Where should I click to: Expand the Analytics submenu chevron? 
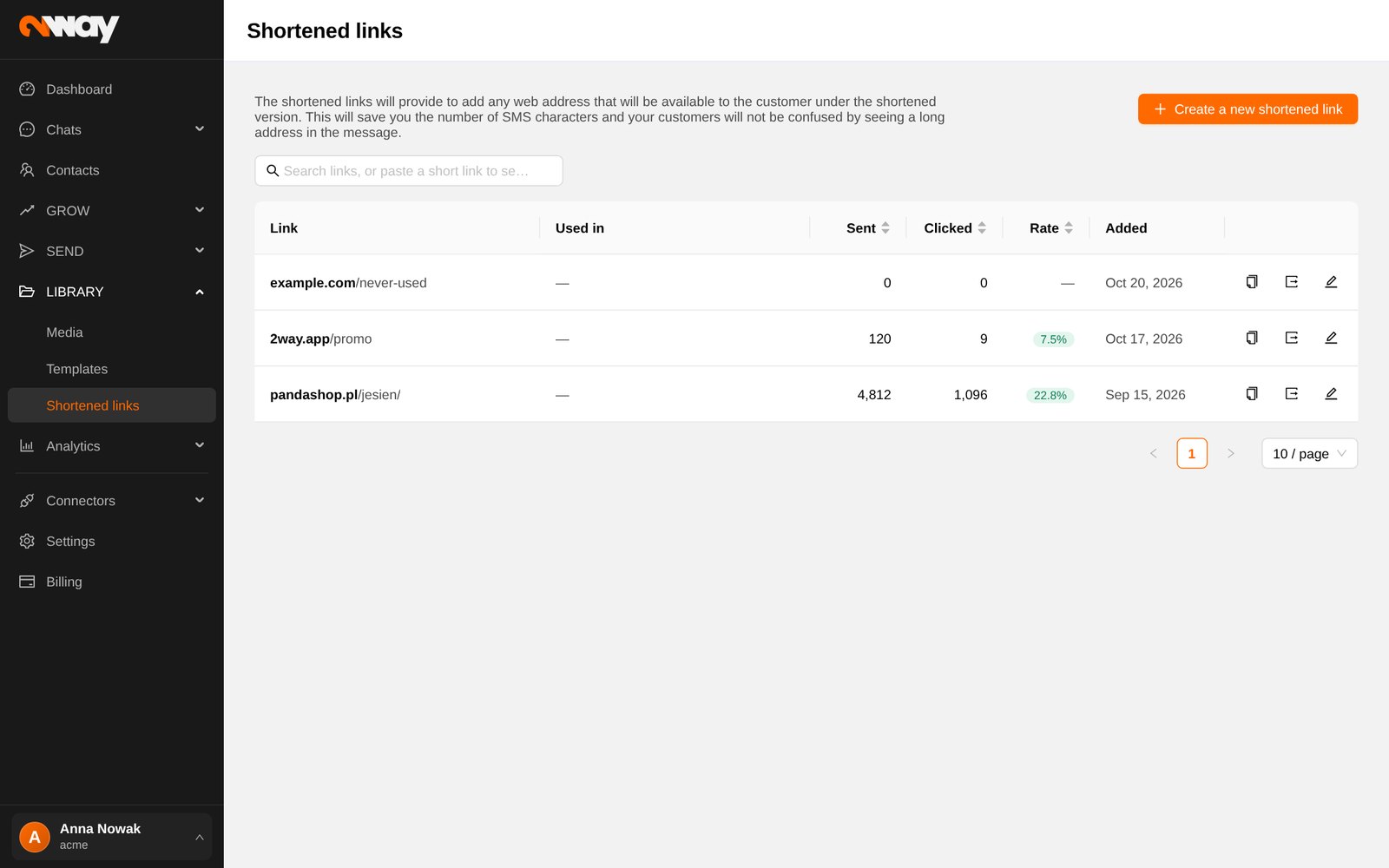pyautogui.click(x=200, y=445)
